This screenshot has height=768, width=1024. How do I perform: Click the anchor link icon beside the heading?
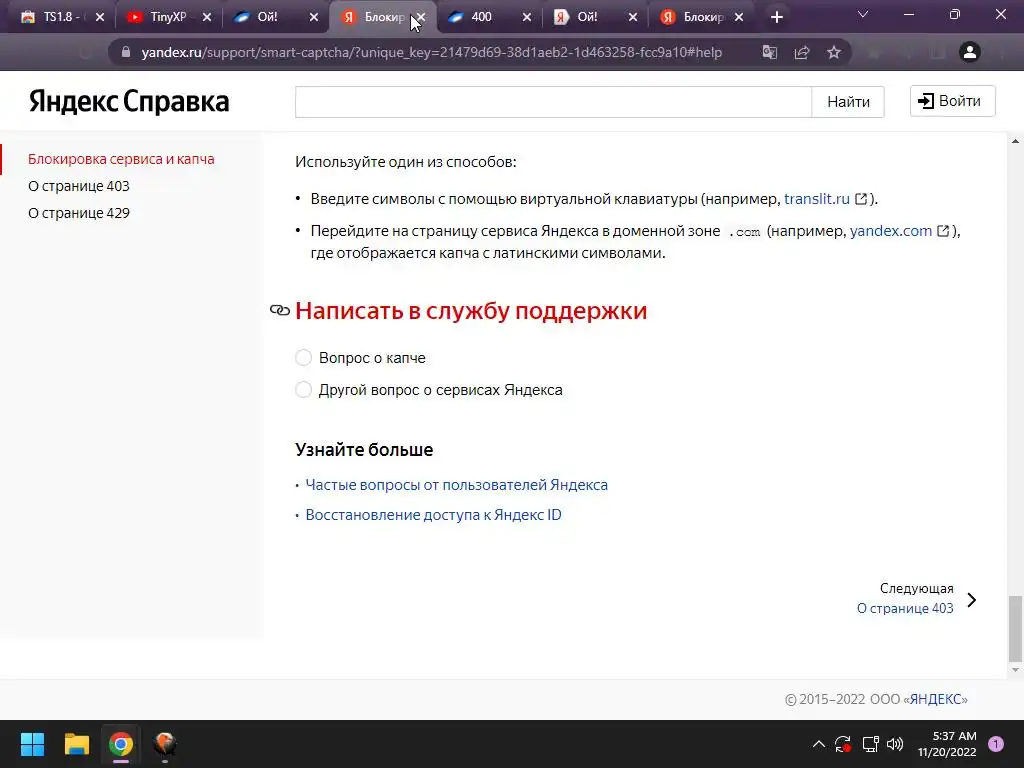coord(280,310)
